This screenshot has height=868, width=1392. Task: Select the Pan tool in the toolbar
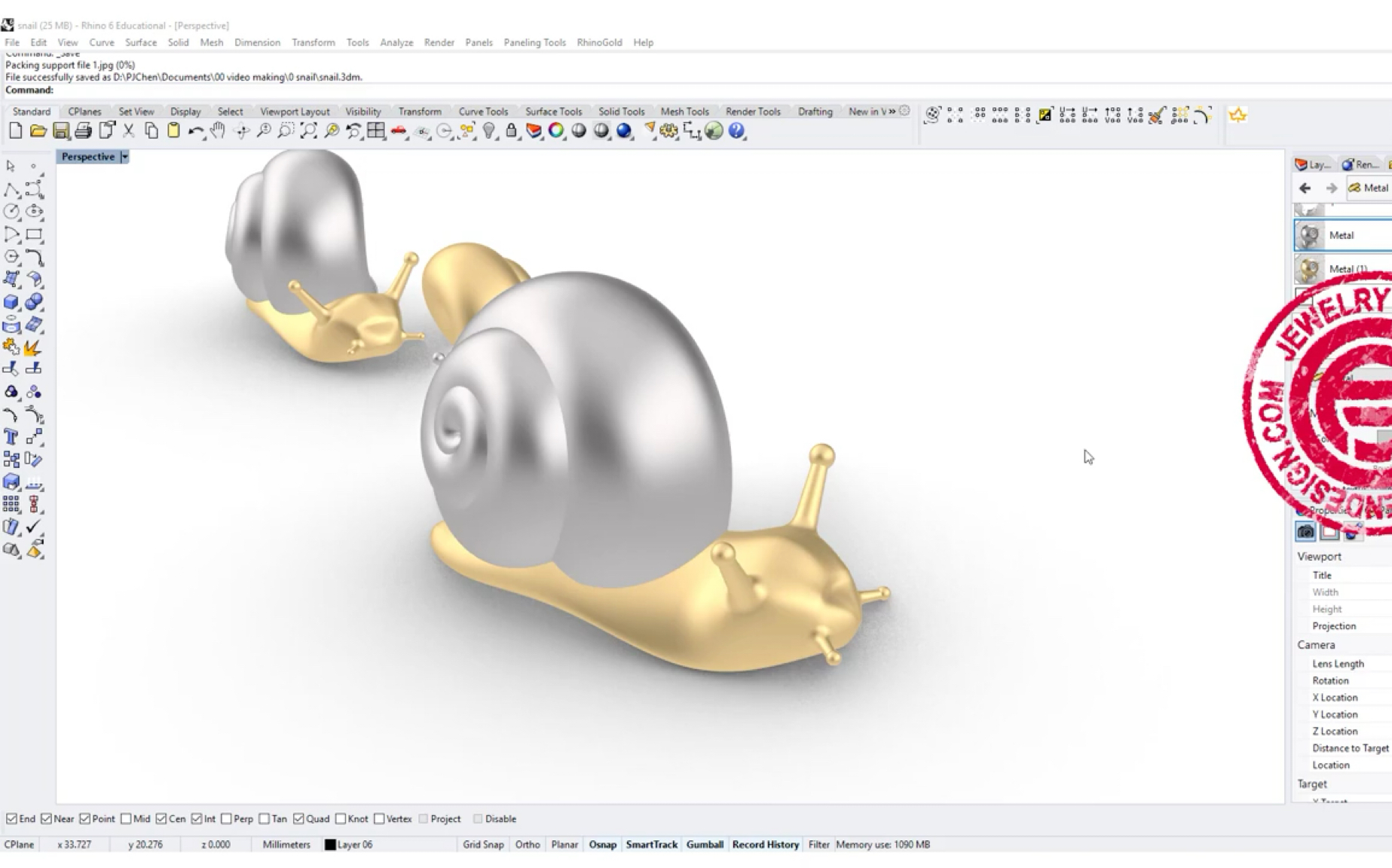(218, 131)
